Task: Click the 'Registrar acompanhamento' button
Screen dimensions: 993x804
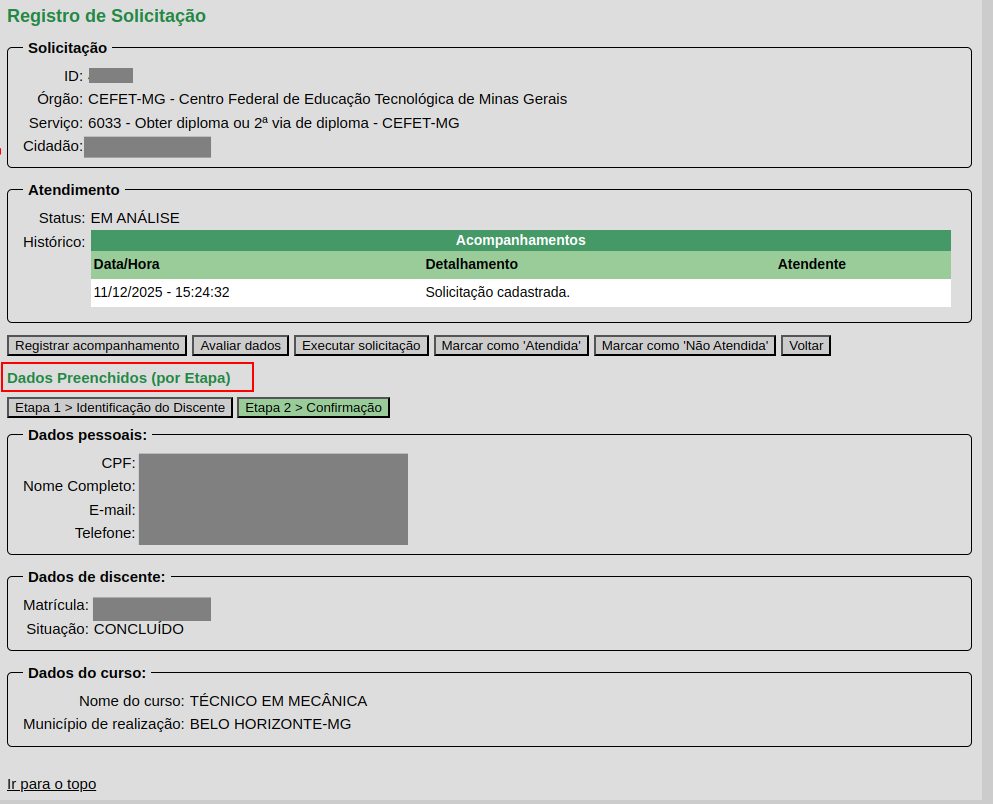Action: click(x=97, y=345)
